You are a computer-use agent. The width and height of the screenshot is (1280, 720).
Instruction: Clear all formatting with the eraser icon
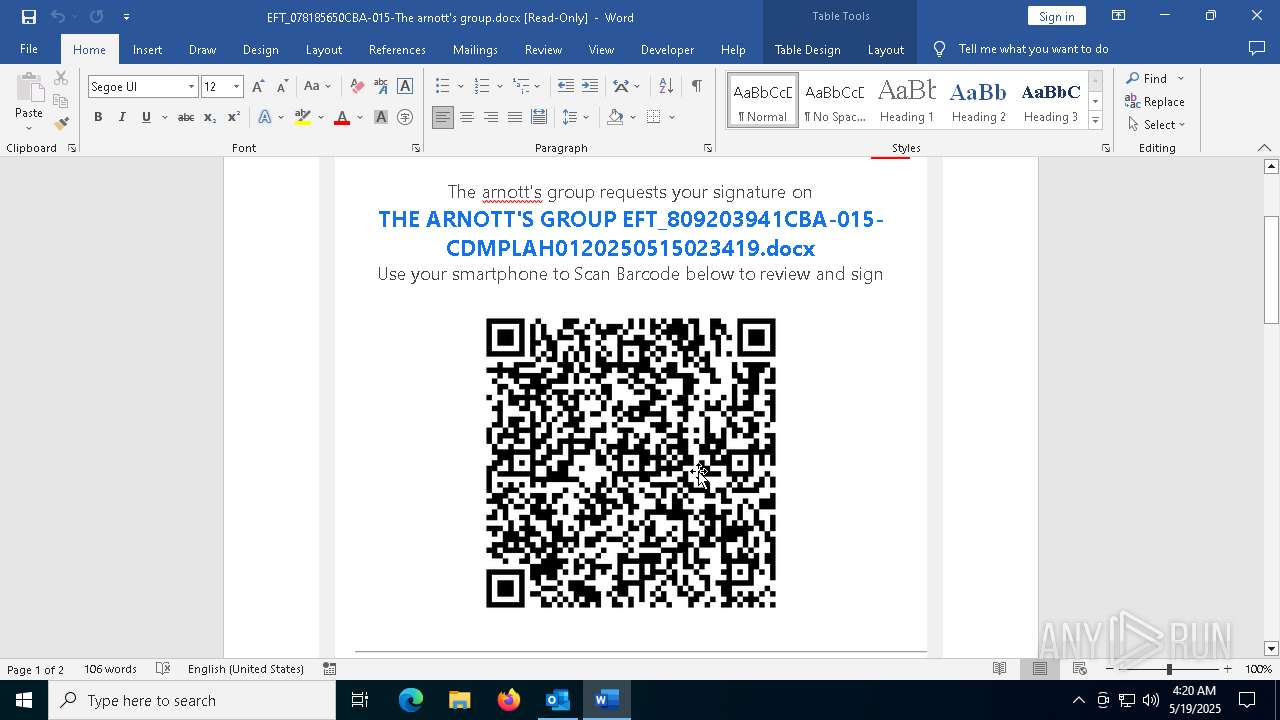click(x=357, y=87)
